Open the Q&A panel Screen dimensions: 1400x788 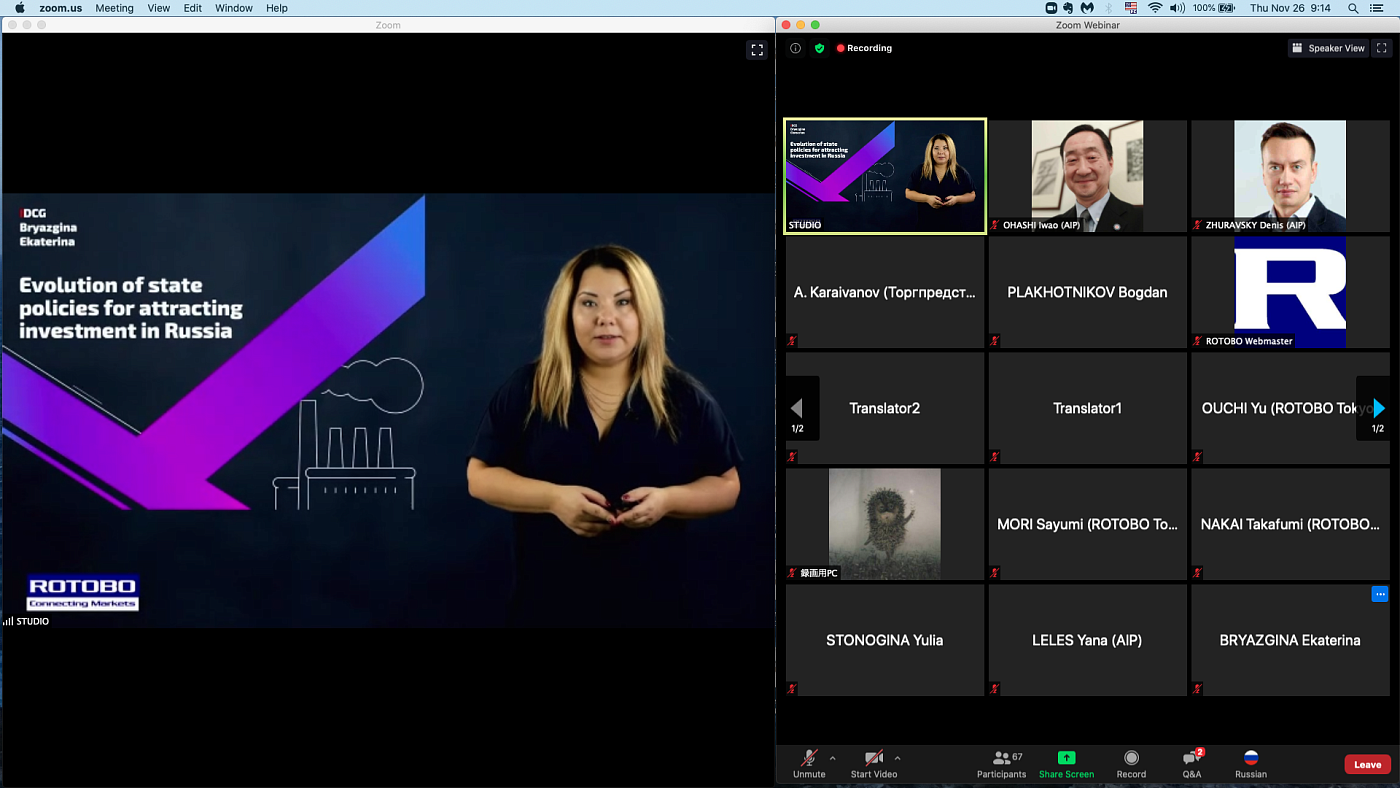point(1192,765)
